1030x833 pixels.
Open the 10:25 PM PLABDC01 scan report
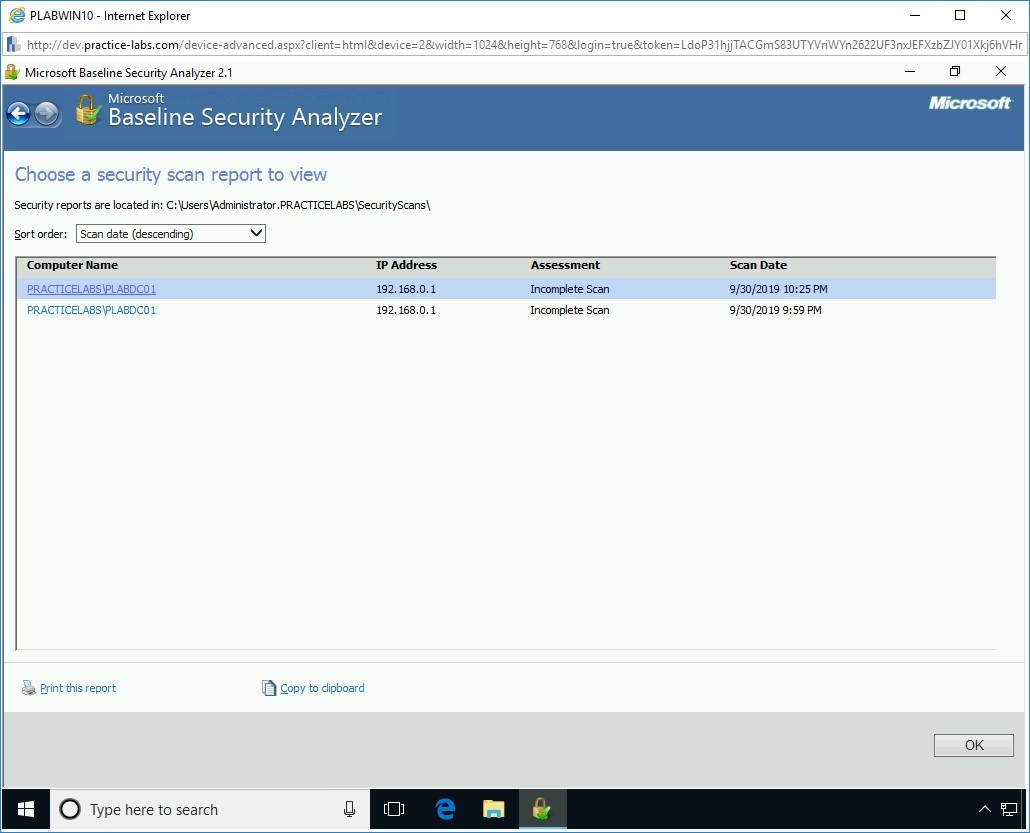(91, 288)
